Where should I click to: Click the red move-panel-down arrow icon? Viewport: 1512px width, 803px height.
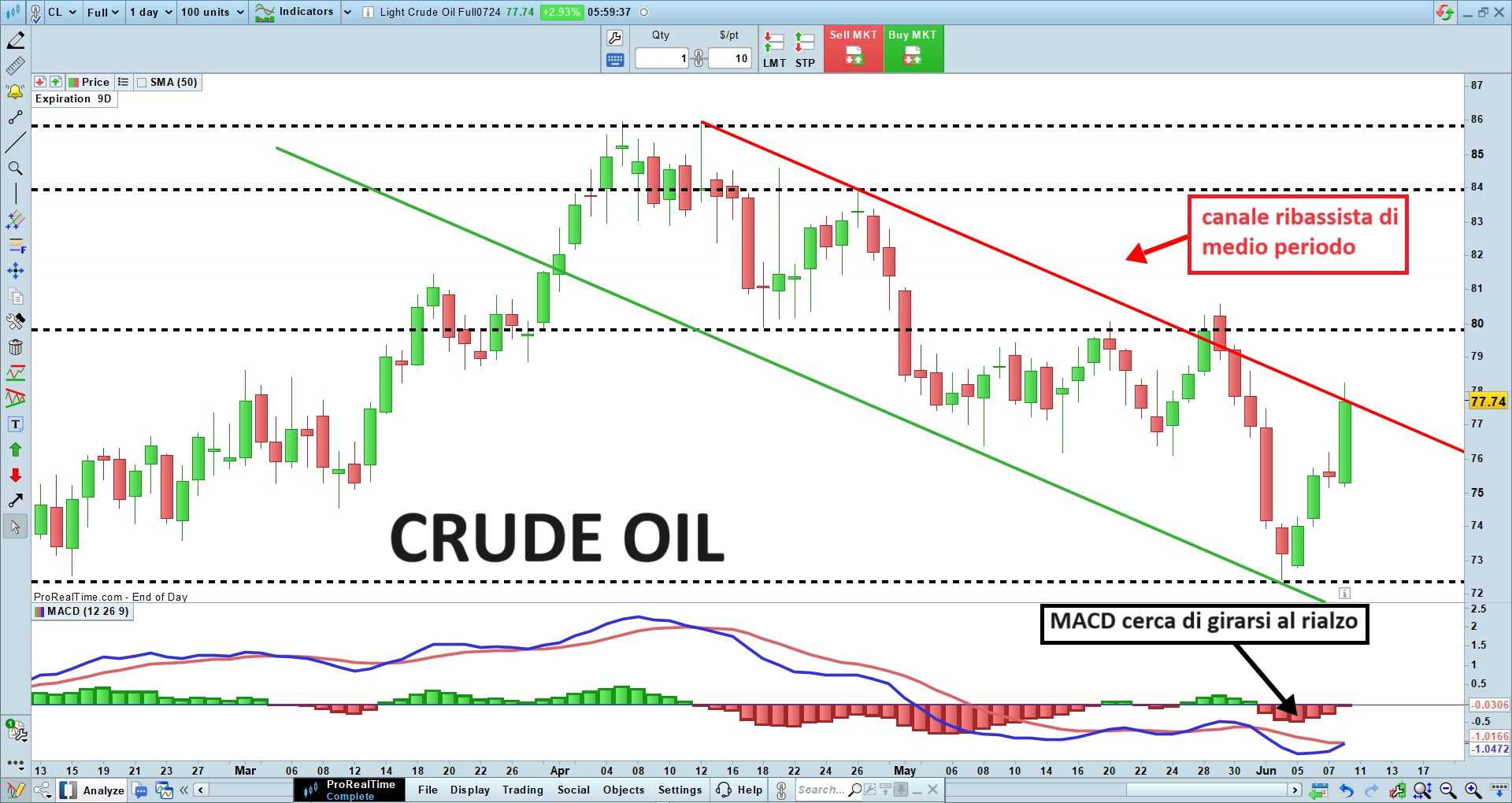tap(39, 82)
